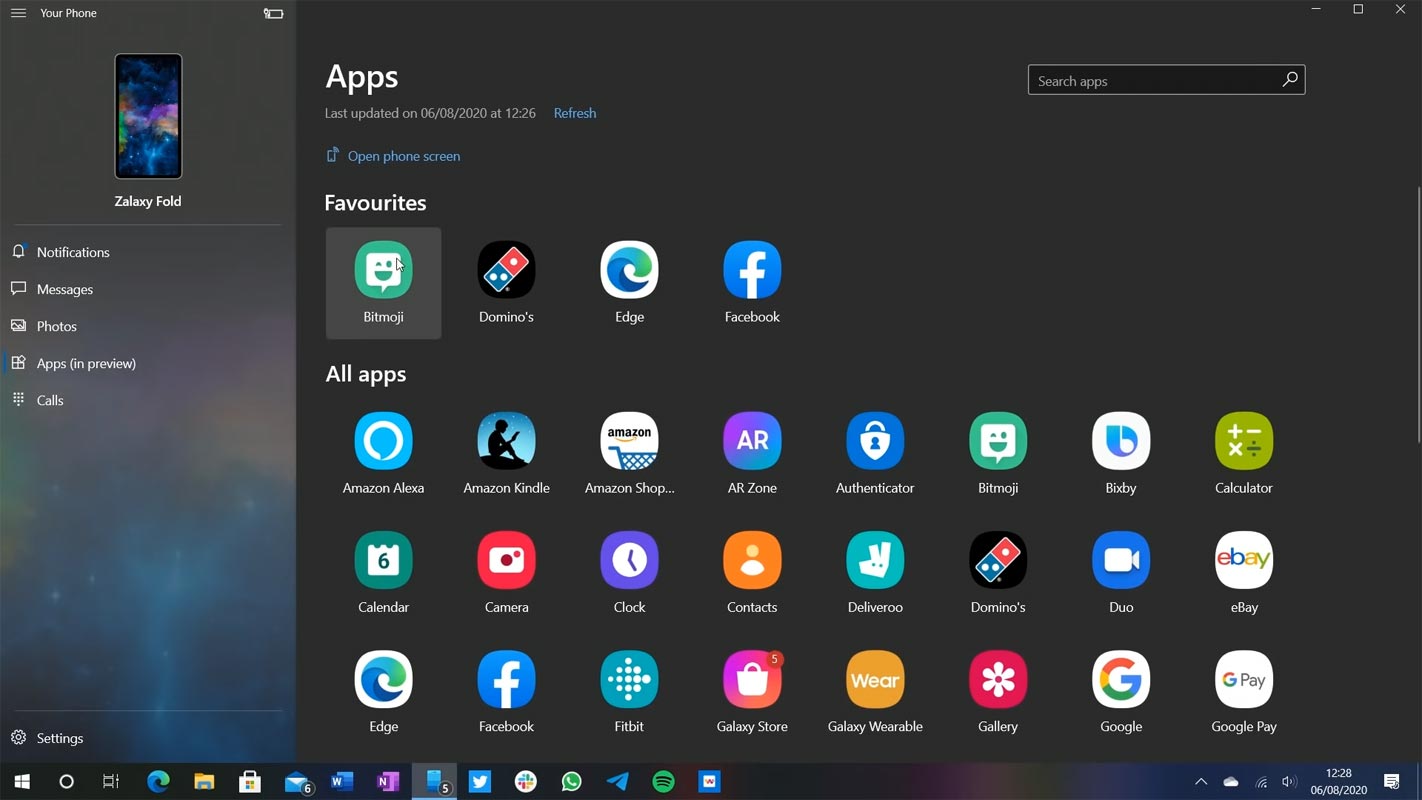Screen dimensions: 1422x800
Task: Click the Zalaxy Fold phone thumbnail
Action: (148, 116)
